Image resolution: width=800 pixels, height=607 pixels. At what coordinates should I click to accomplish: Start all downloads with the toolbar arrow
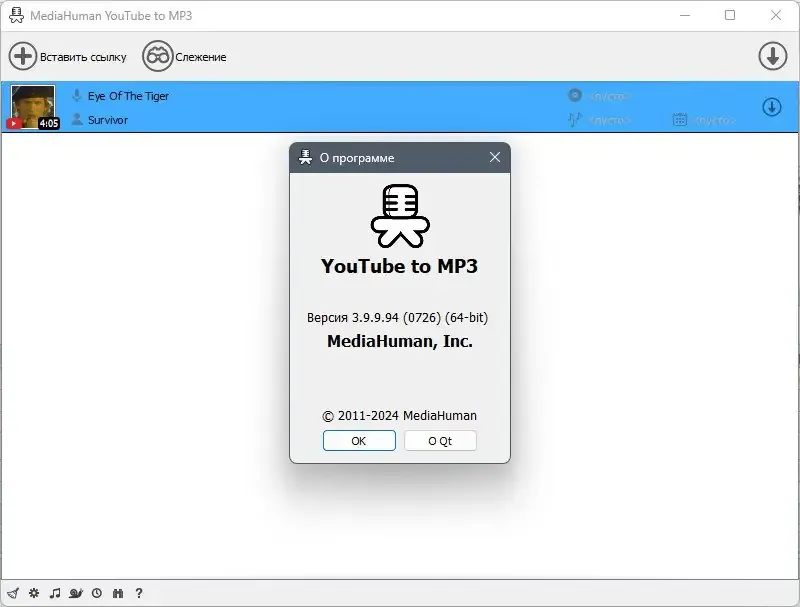772,56
